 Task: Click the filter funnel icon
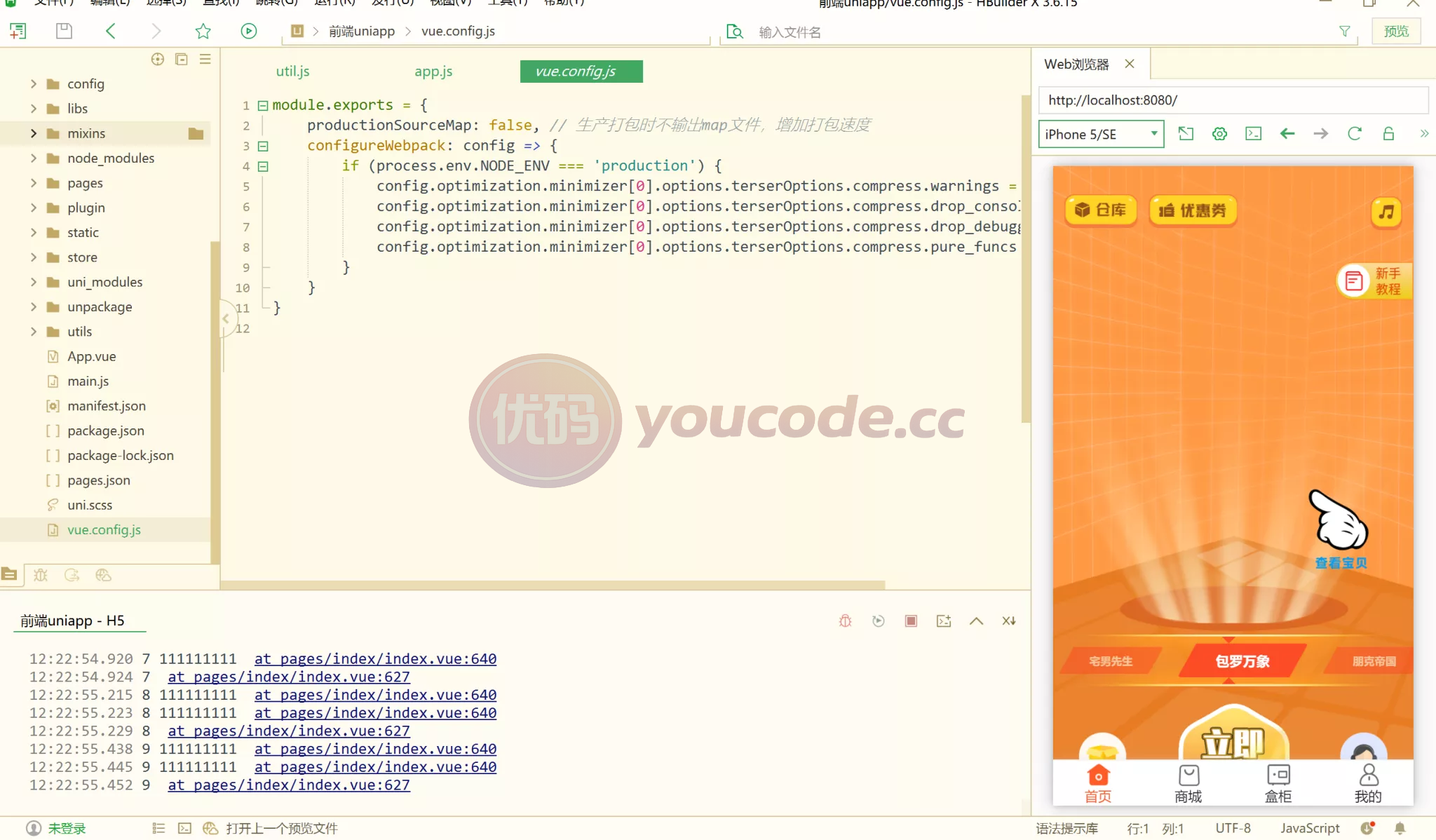pos(1344,32)
